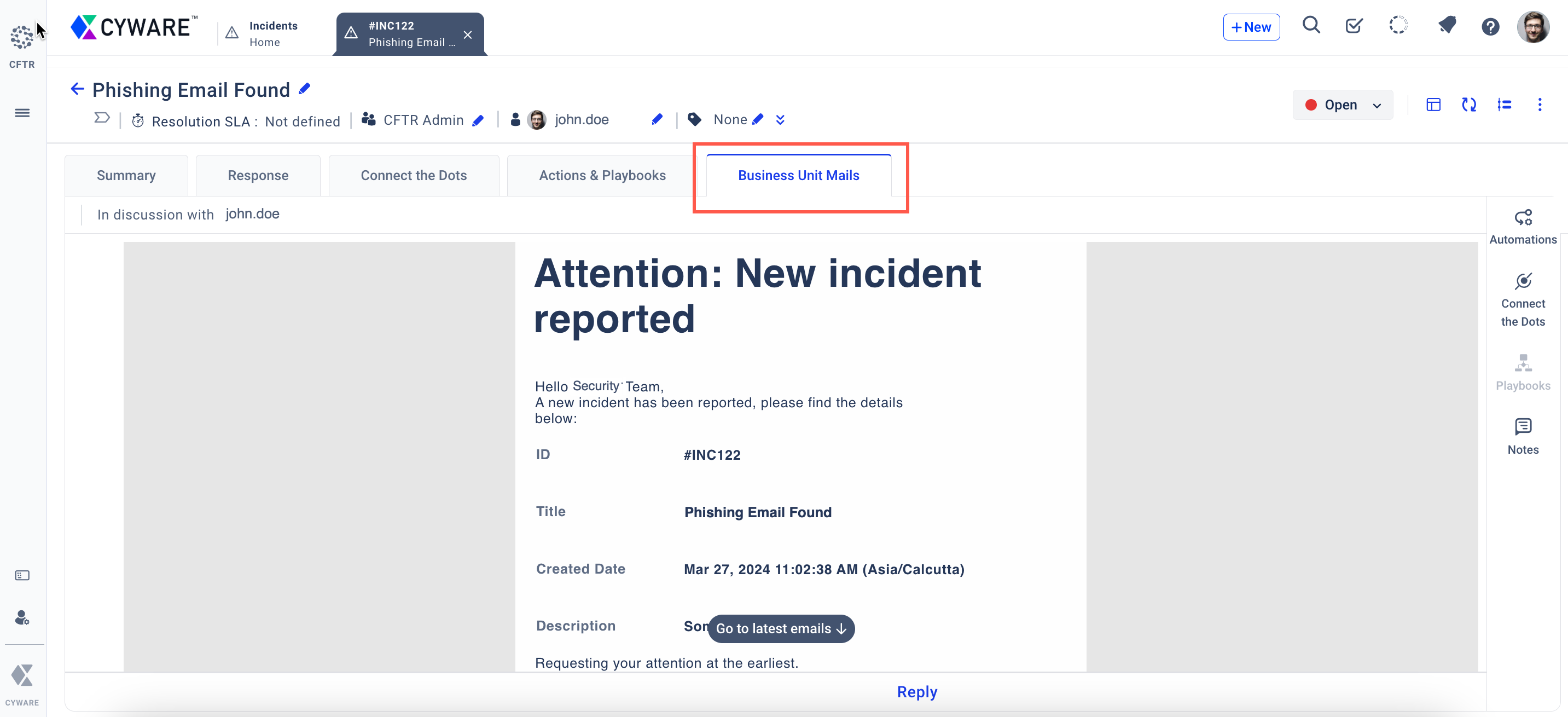Open the Open status dropdown
1568x717 pixels.
coord(1342,105)
